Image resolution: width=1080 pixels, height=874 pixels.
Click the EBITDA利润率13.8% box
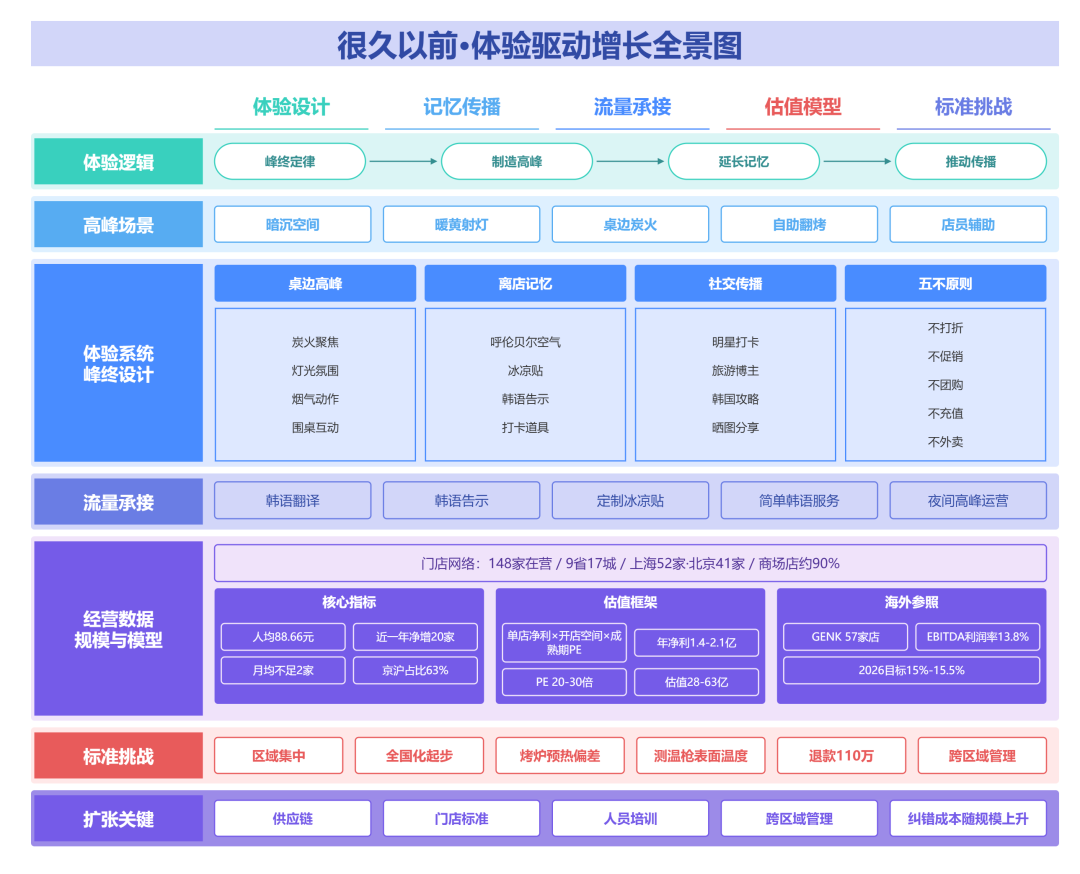[977, 637]
